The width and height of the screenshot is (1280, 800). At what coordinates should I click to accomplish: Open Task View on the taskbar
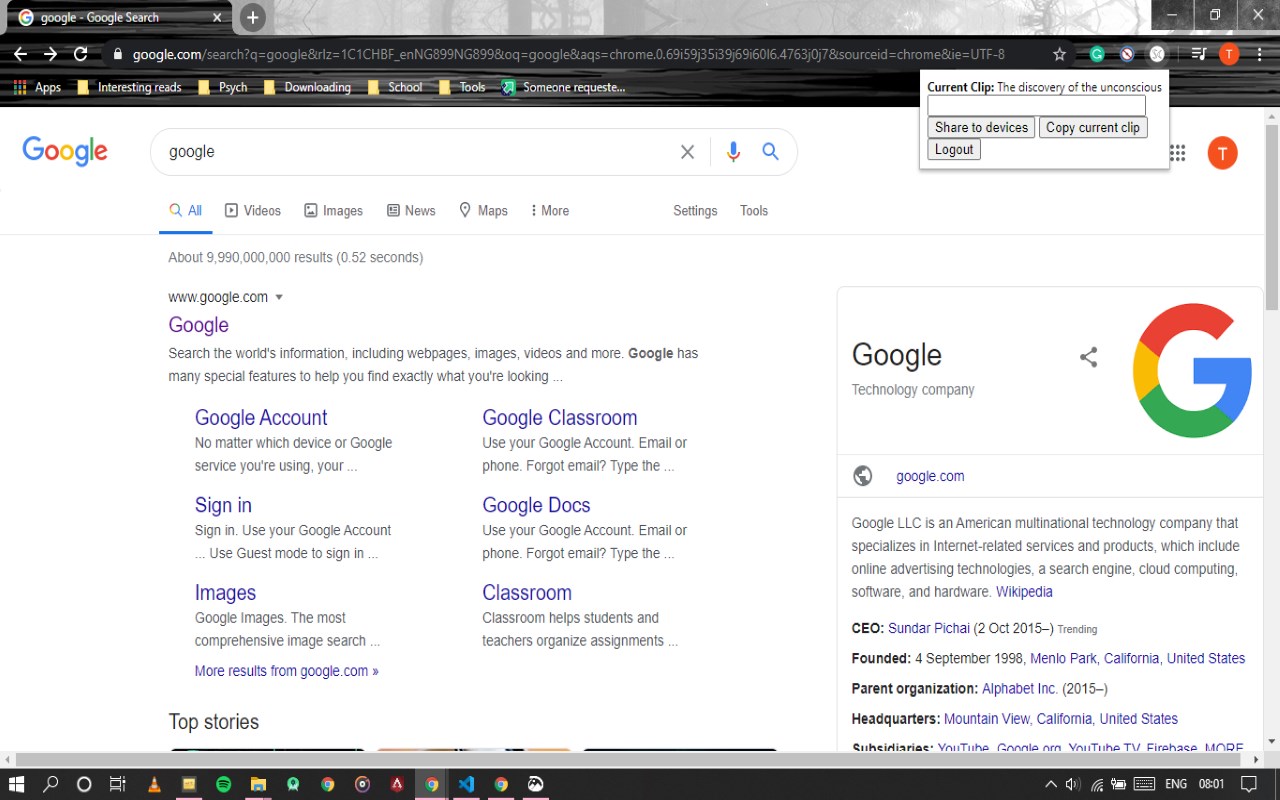(117, 784)
